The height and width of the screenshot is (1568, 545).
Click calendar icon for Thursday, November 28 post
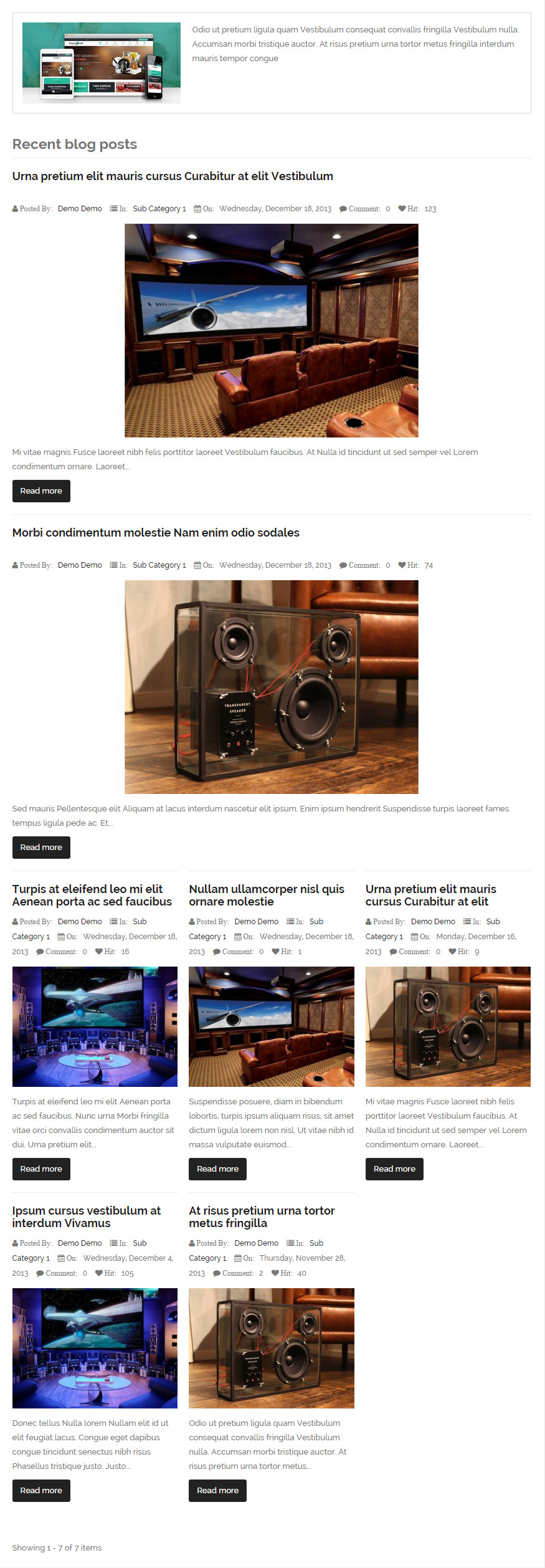[x=238, y=1258]
